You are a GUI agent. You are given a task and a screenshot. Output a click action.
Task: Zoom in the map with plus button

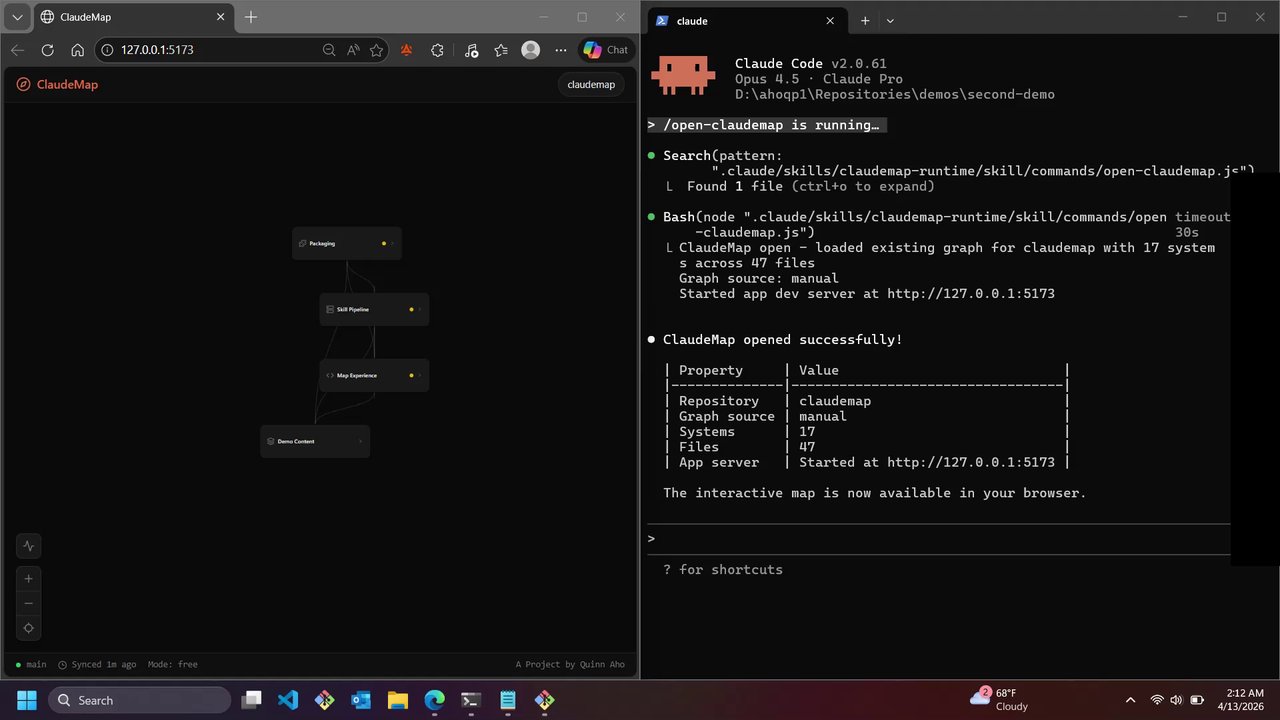pyautogui.click(x=28, y=578)
